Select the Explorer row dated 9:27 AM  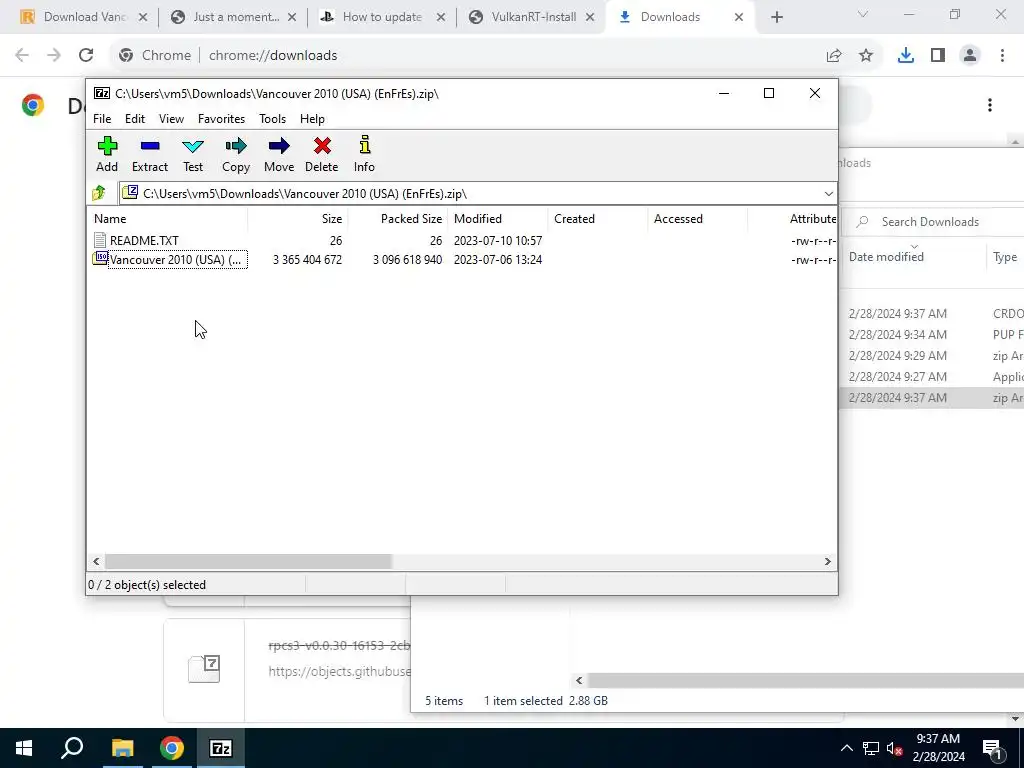(933, 376)
